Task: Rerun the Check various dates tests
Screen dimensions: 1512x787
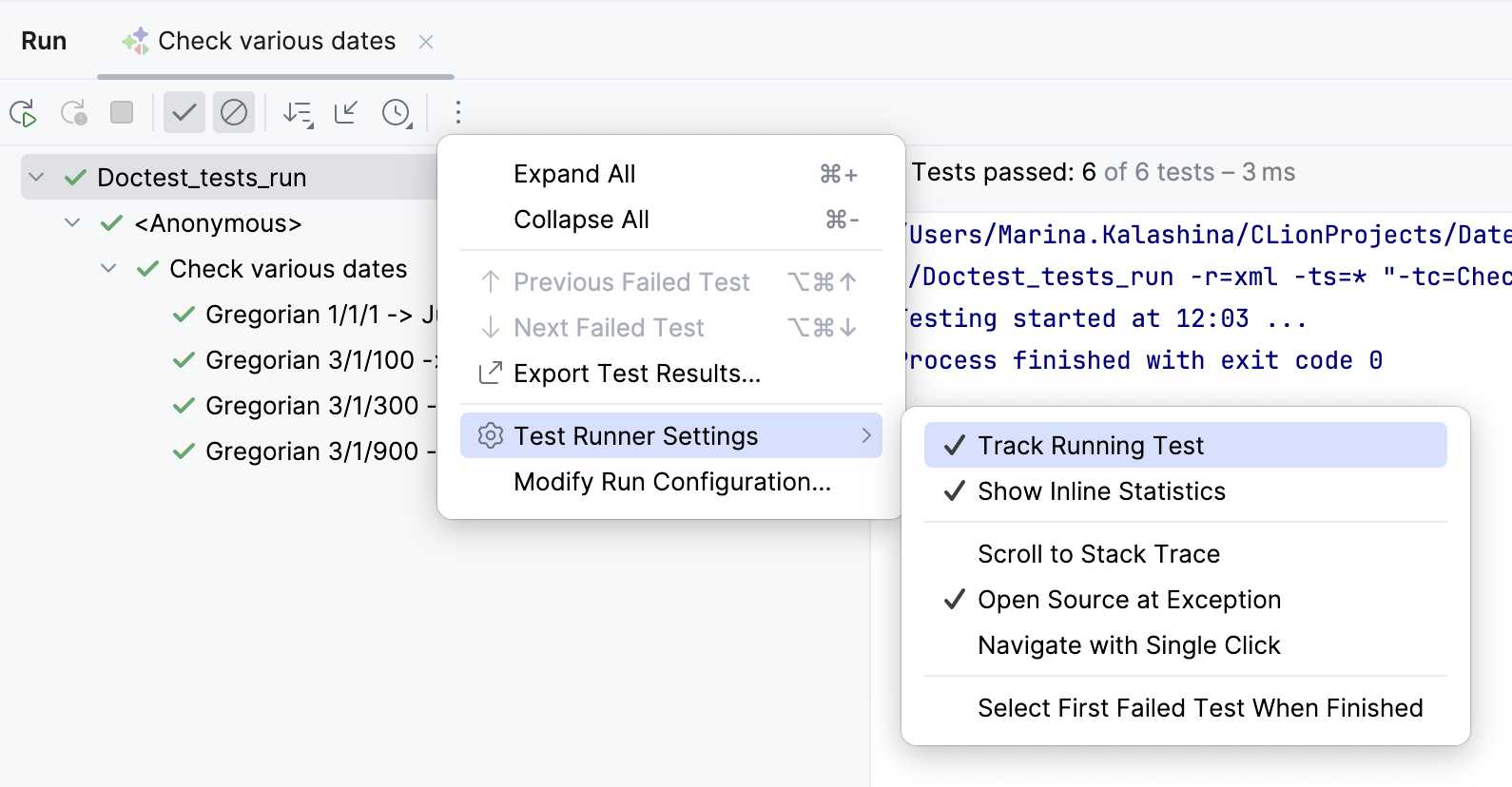Action: [25, 112]
